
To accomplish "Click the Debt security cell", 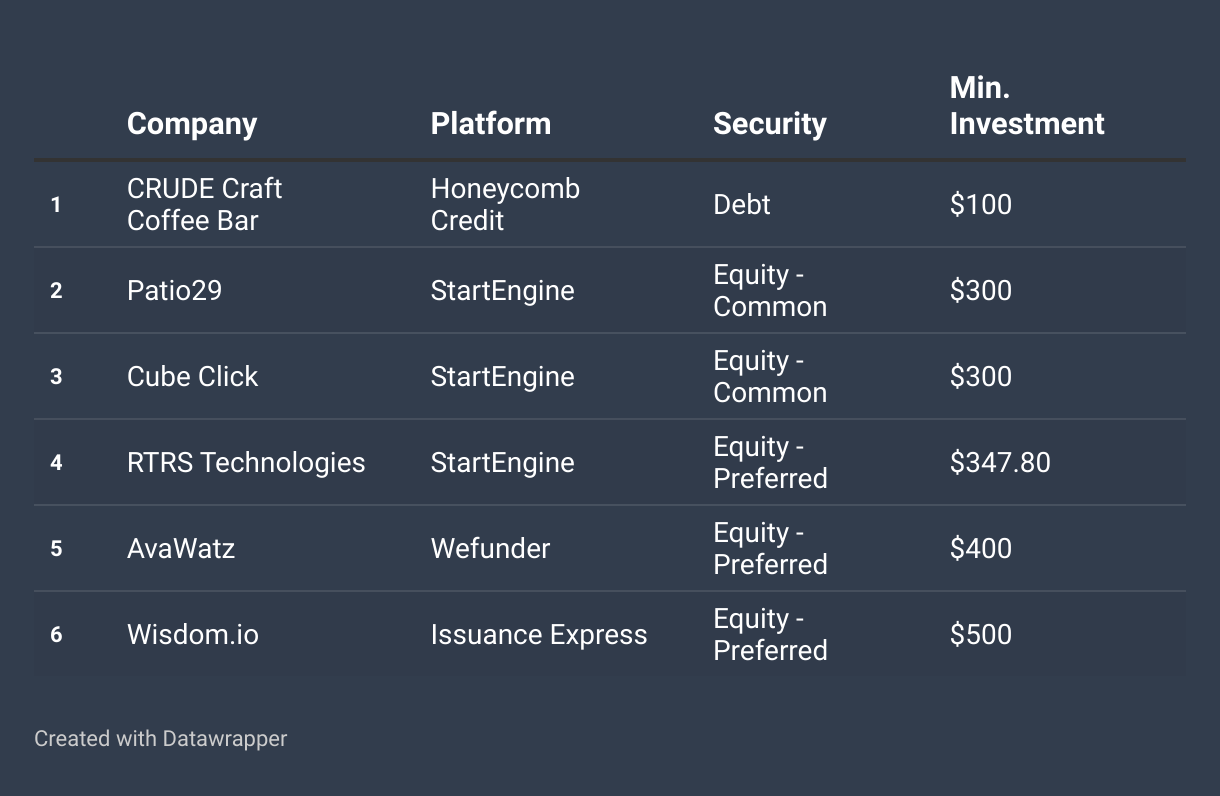I will pyautogui.click(x=742, y=205).
